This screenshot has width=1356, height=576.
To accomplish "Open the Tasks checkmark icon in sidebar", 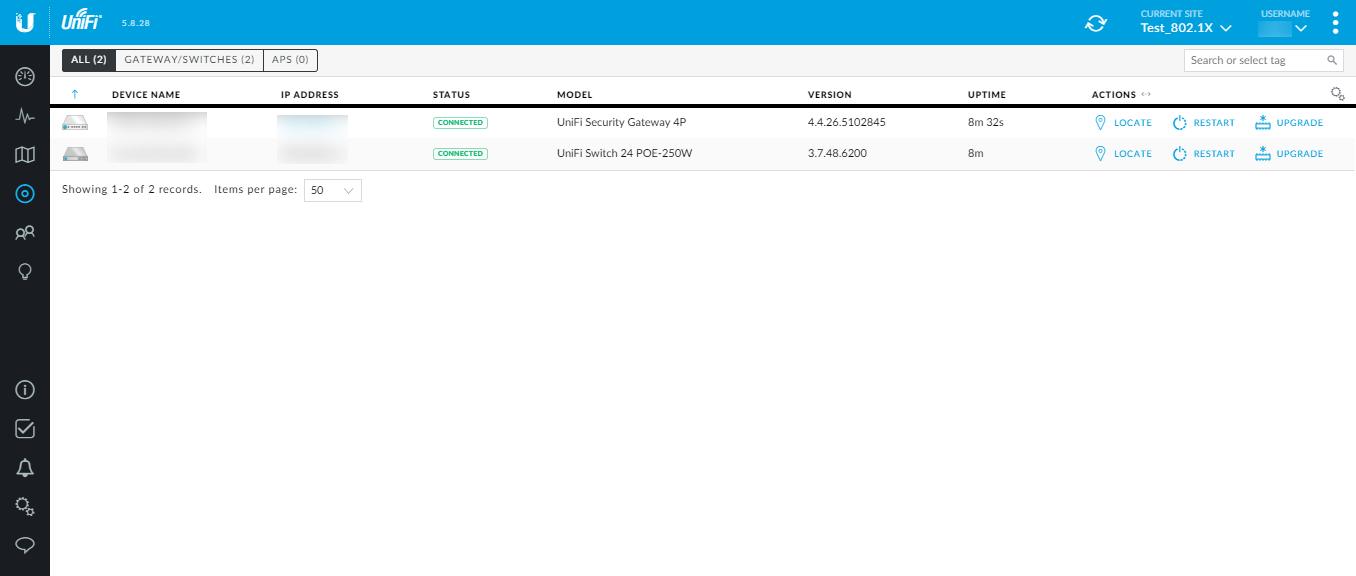I will [25, 429].
